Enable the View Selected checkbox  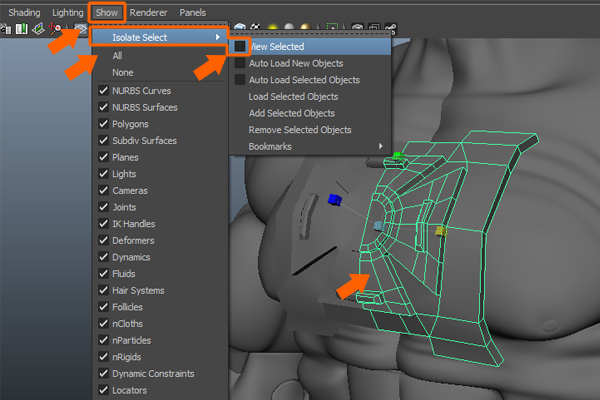click(239, 47)
